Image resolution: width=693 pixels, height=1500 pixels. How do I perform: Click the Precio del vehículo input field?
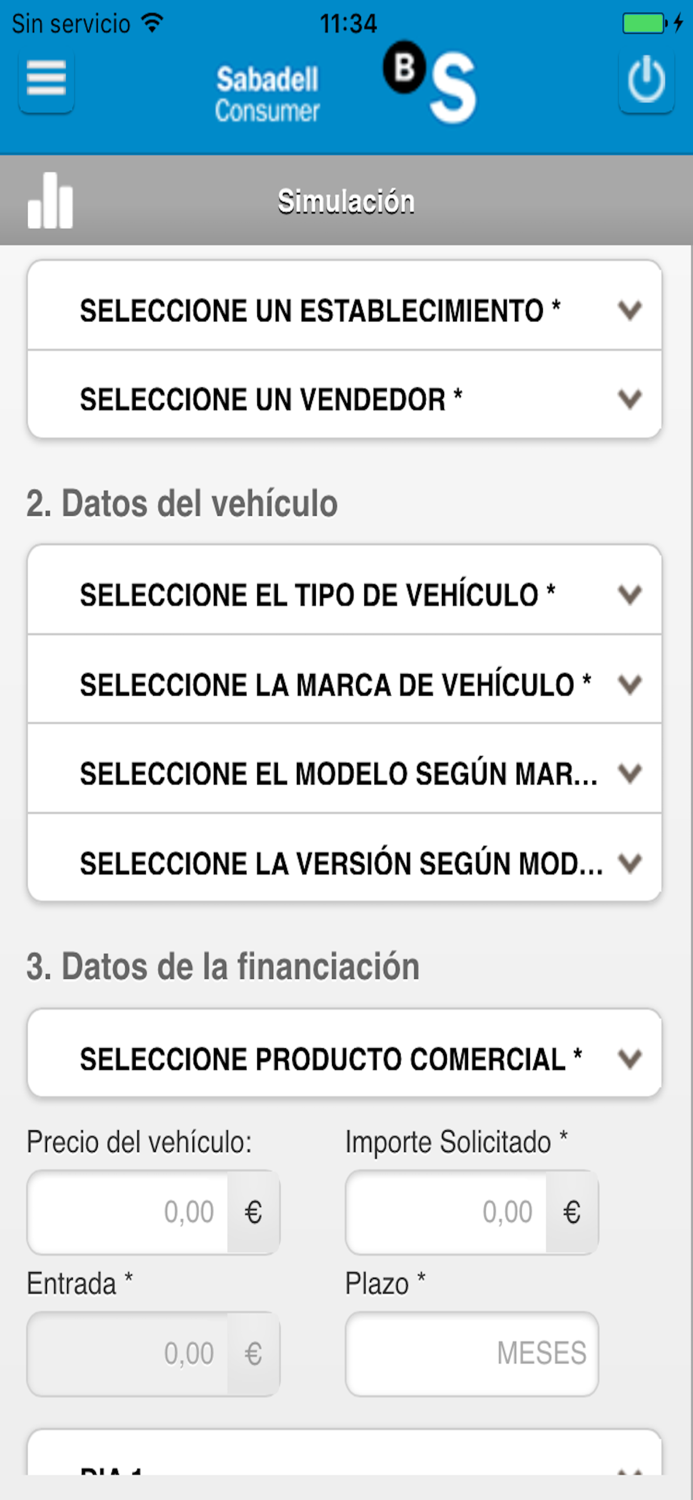coord(140,1212)
